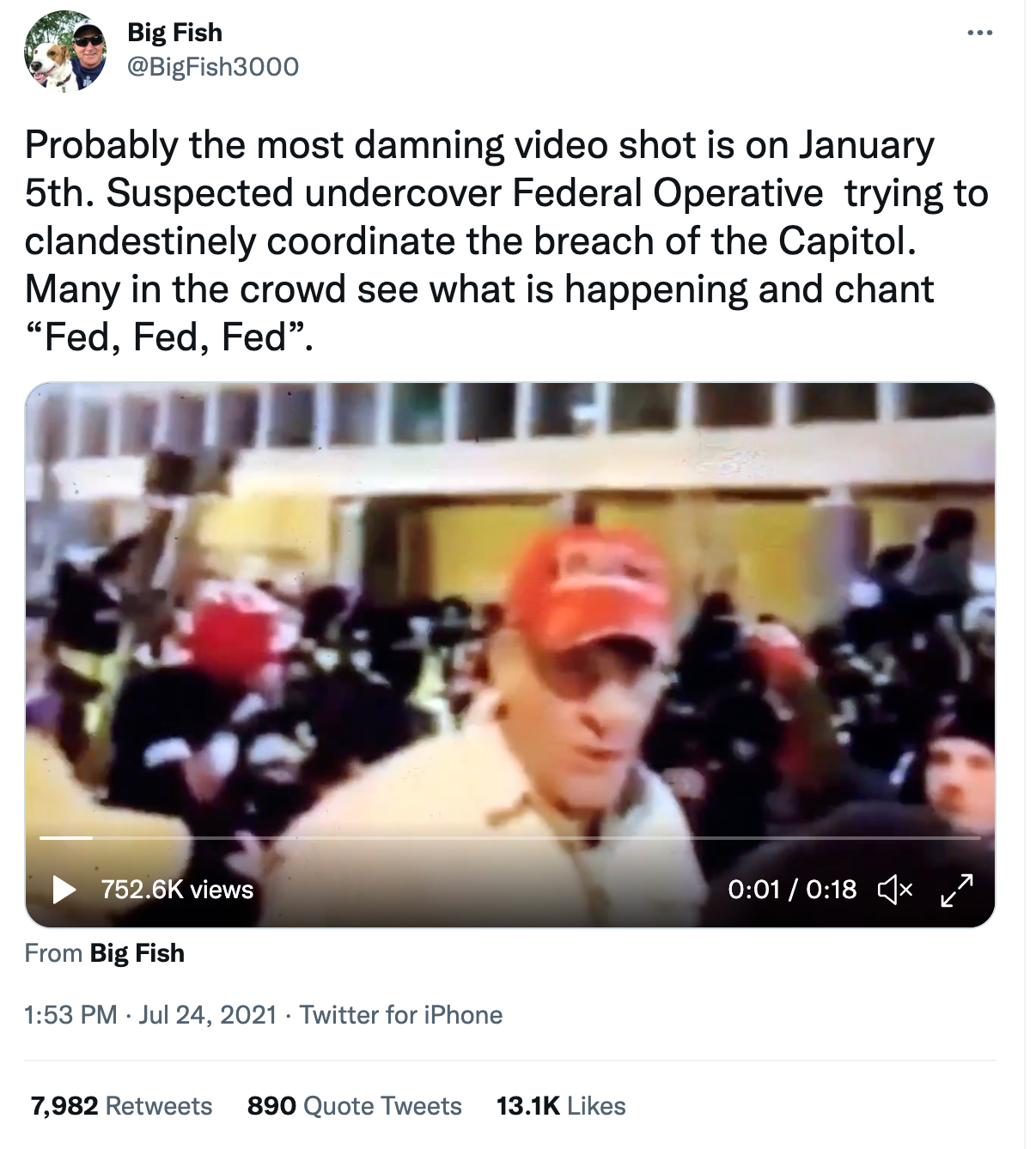The image size is (1036, 1149).
Task: Unmute the video sound
Action: click(x=895, y=889)
